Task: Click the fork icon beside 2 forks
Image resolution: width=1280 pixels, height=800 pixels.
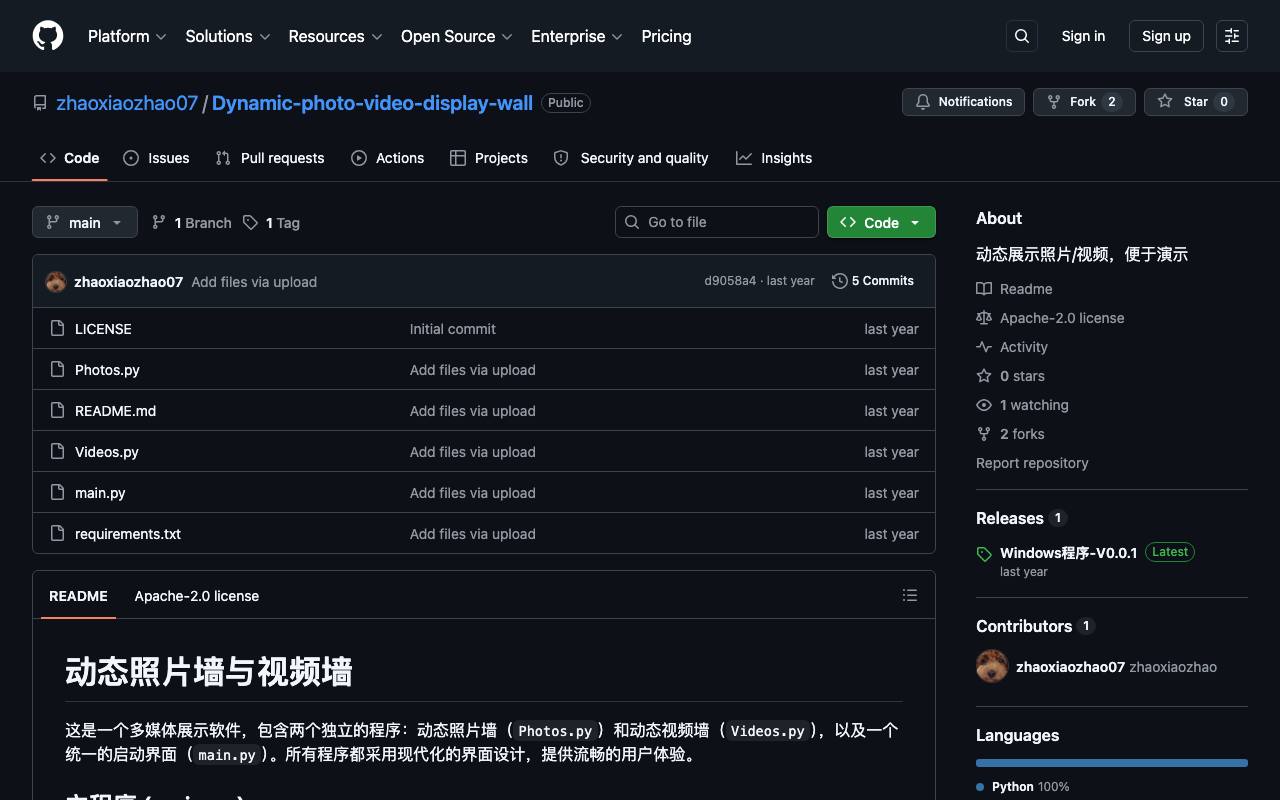Action: [984, 434]
